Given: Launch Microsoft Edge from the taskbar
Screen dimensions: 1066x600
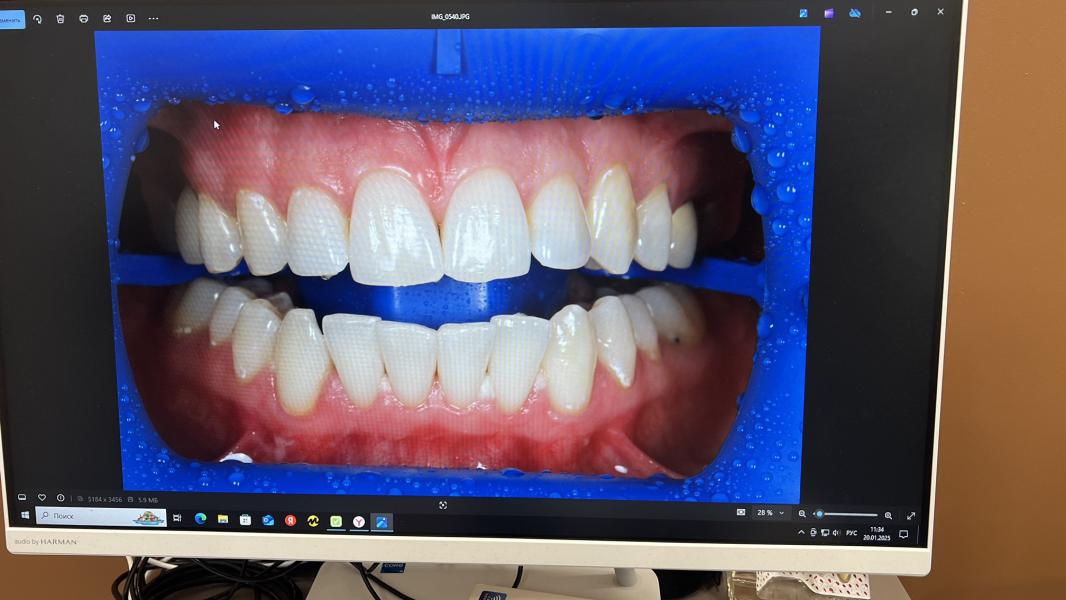Looking at the screenshot, I should click(x=201, y=518).
